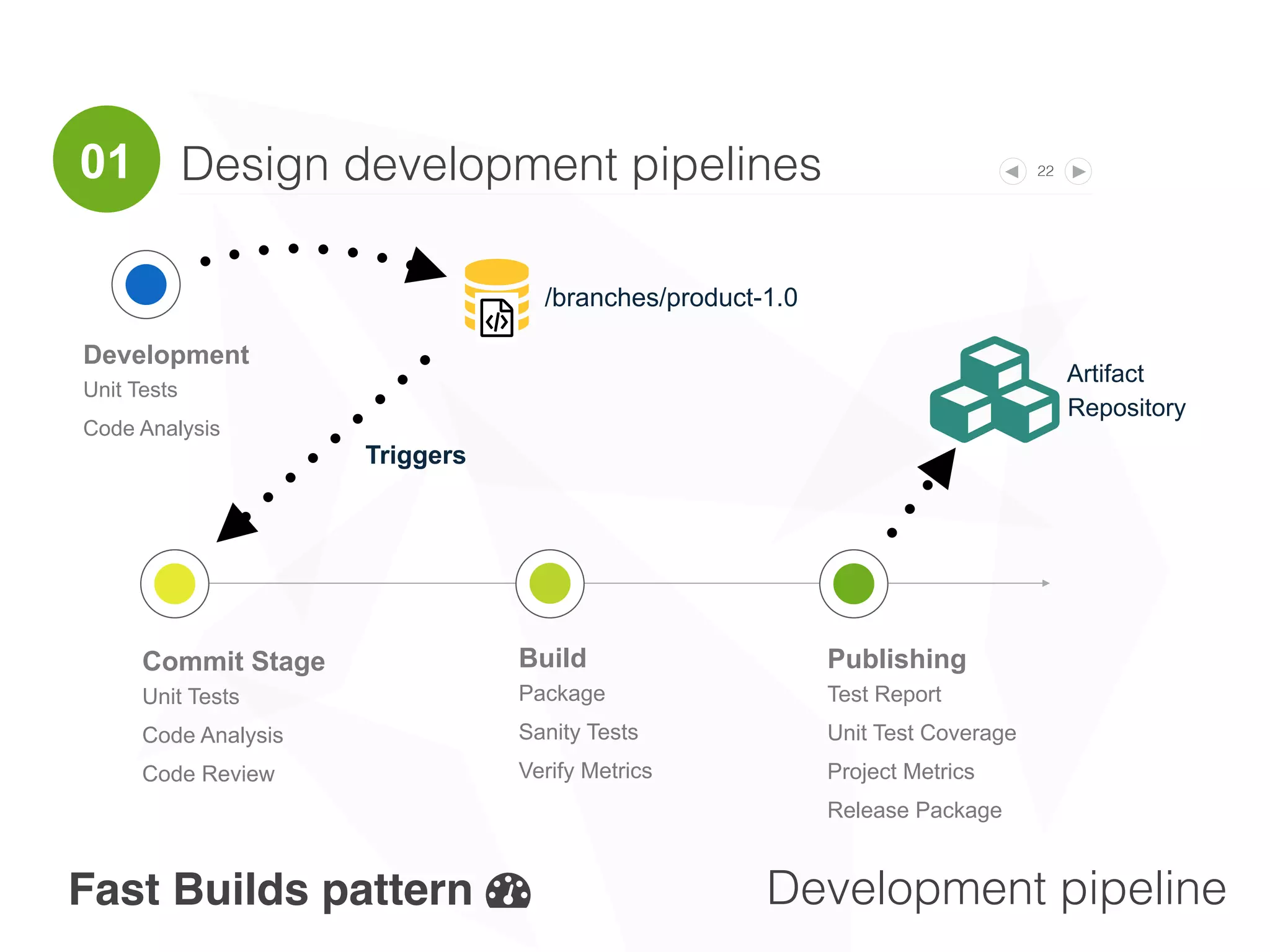The height and width of the screenshot is (952, 1270).
Task: Click the Triggers label
Action: [x=415, y=456]
